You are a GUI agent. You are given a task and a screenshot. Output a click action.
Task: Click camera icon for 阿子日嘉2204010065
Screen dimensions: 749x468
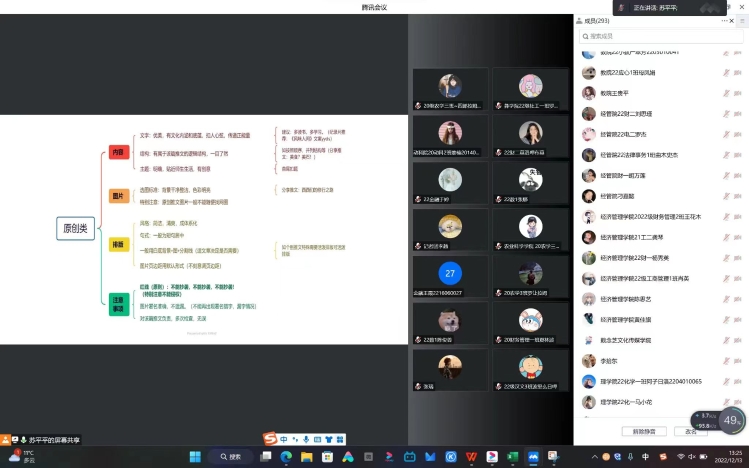click(x=738, y=382)
